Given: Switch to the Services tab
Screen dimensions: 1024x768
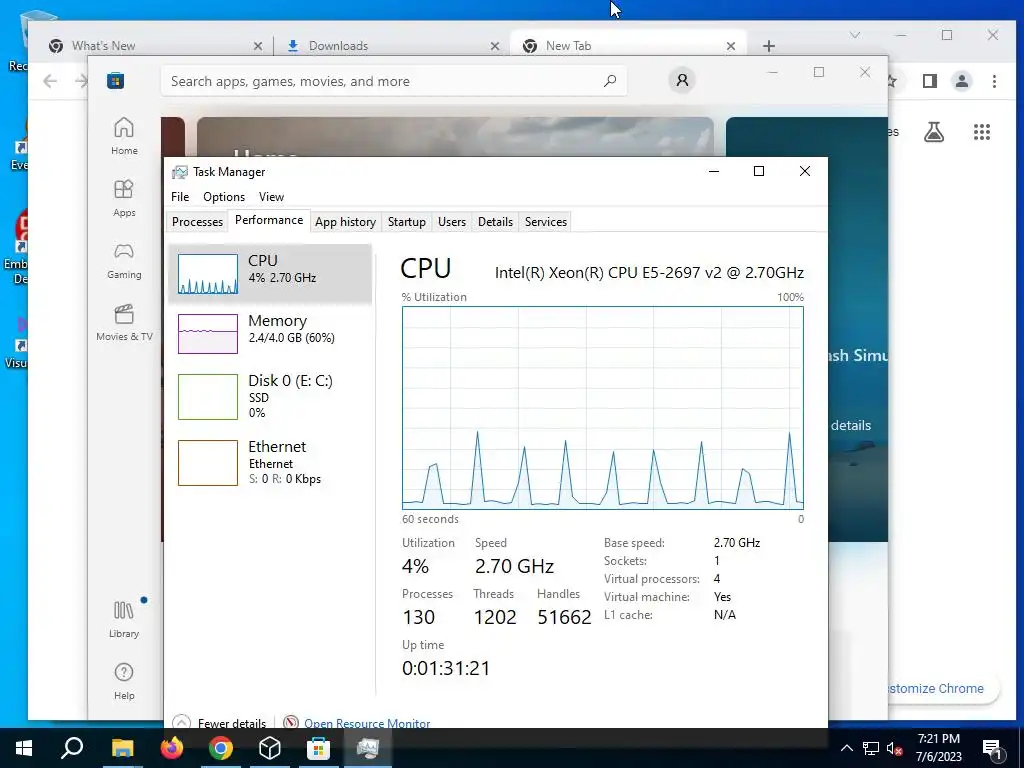Looking at the screenshot, I should click(x=545, y=221).
